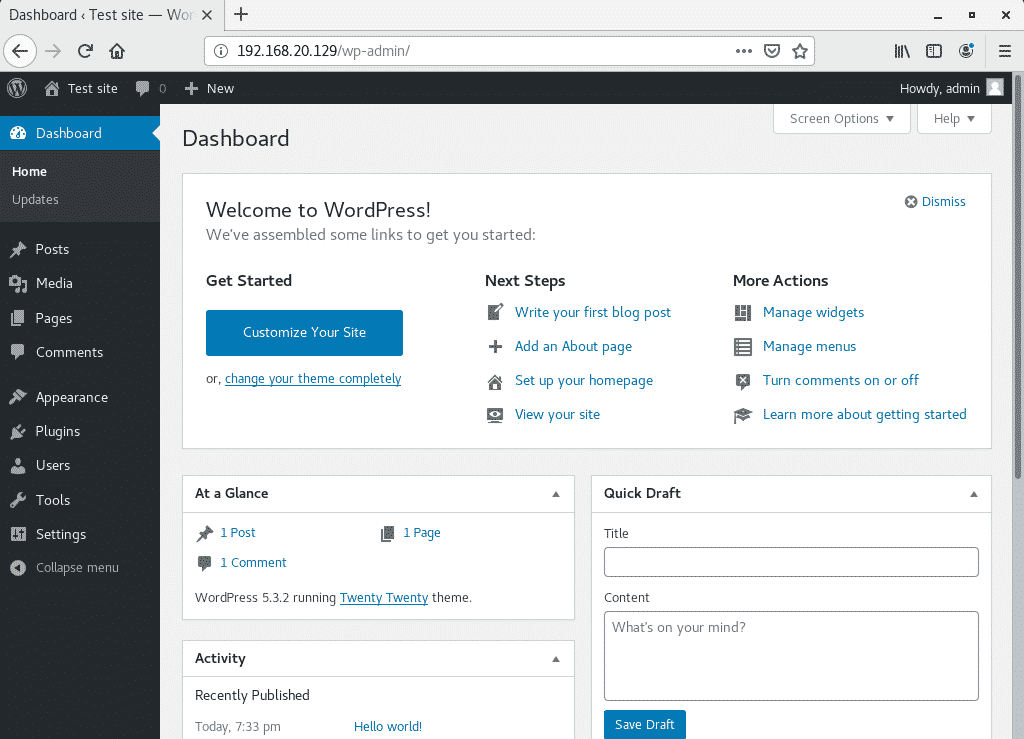The height and width of the screenshot is (739, 1024).
Task: Expand the Screen Options dropdown
Action: pyautogui.click(x=841, y=118)
